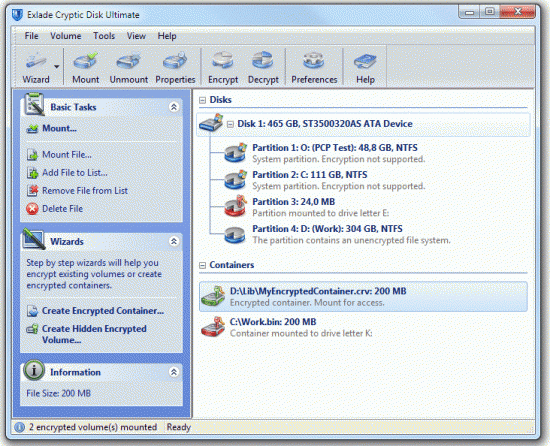Select Disk 1: 465 GB row

click(363, 124)
